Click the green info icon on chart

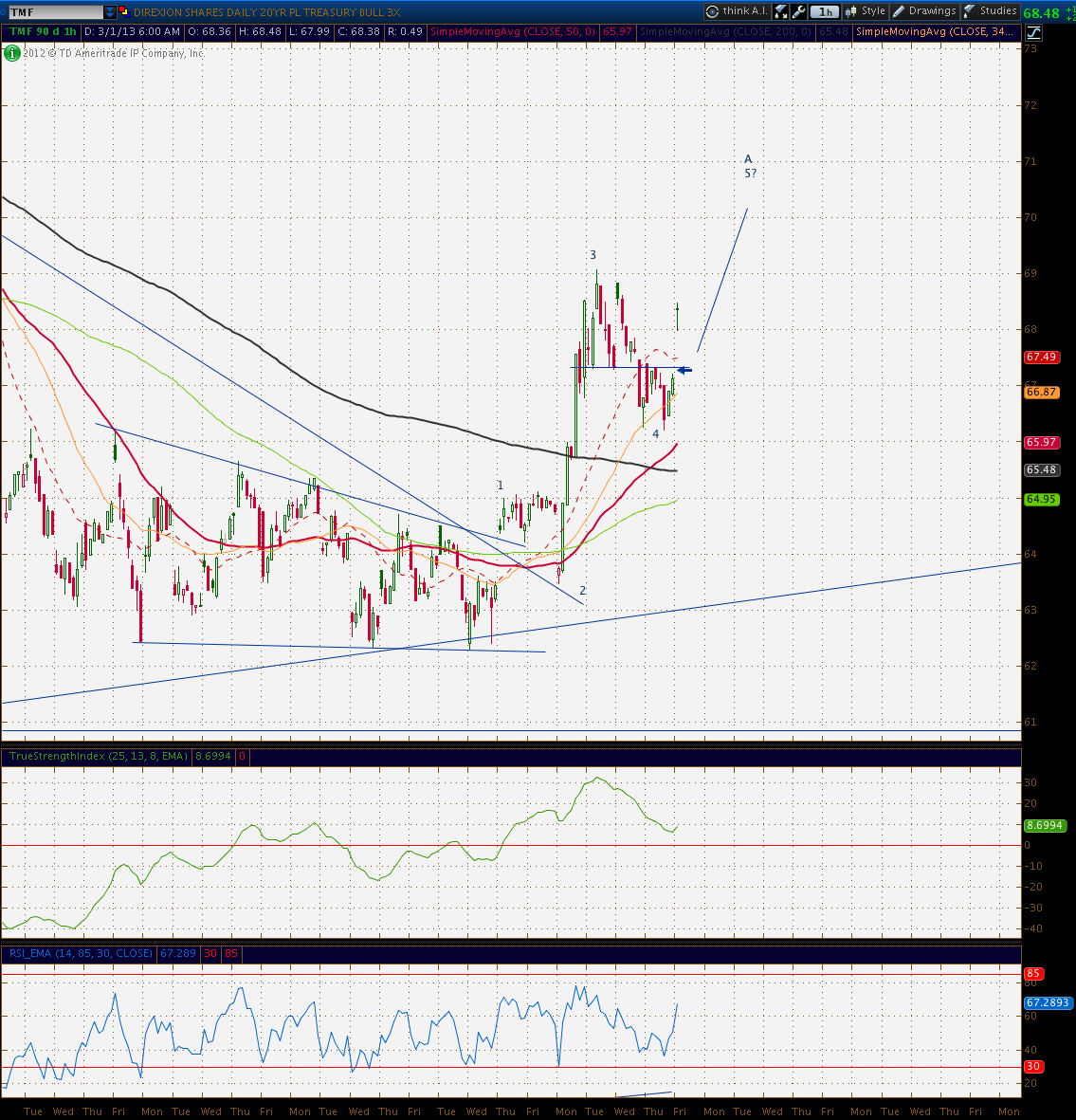coord(12,53)
